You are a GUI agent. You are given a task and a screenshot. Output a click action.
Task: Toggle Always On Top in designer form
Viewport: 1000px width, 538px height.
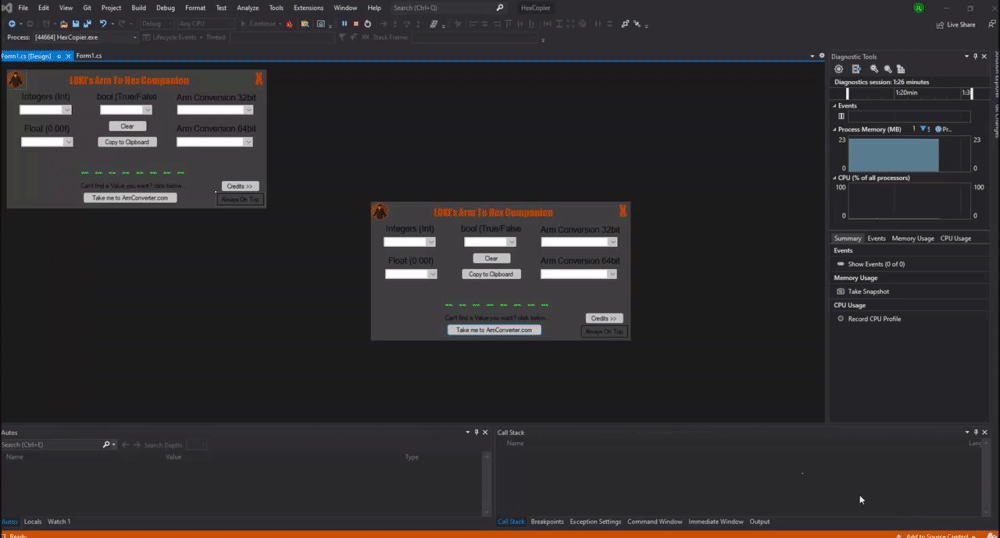pyautogui.click(x=240, y=200)
